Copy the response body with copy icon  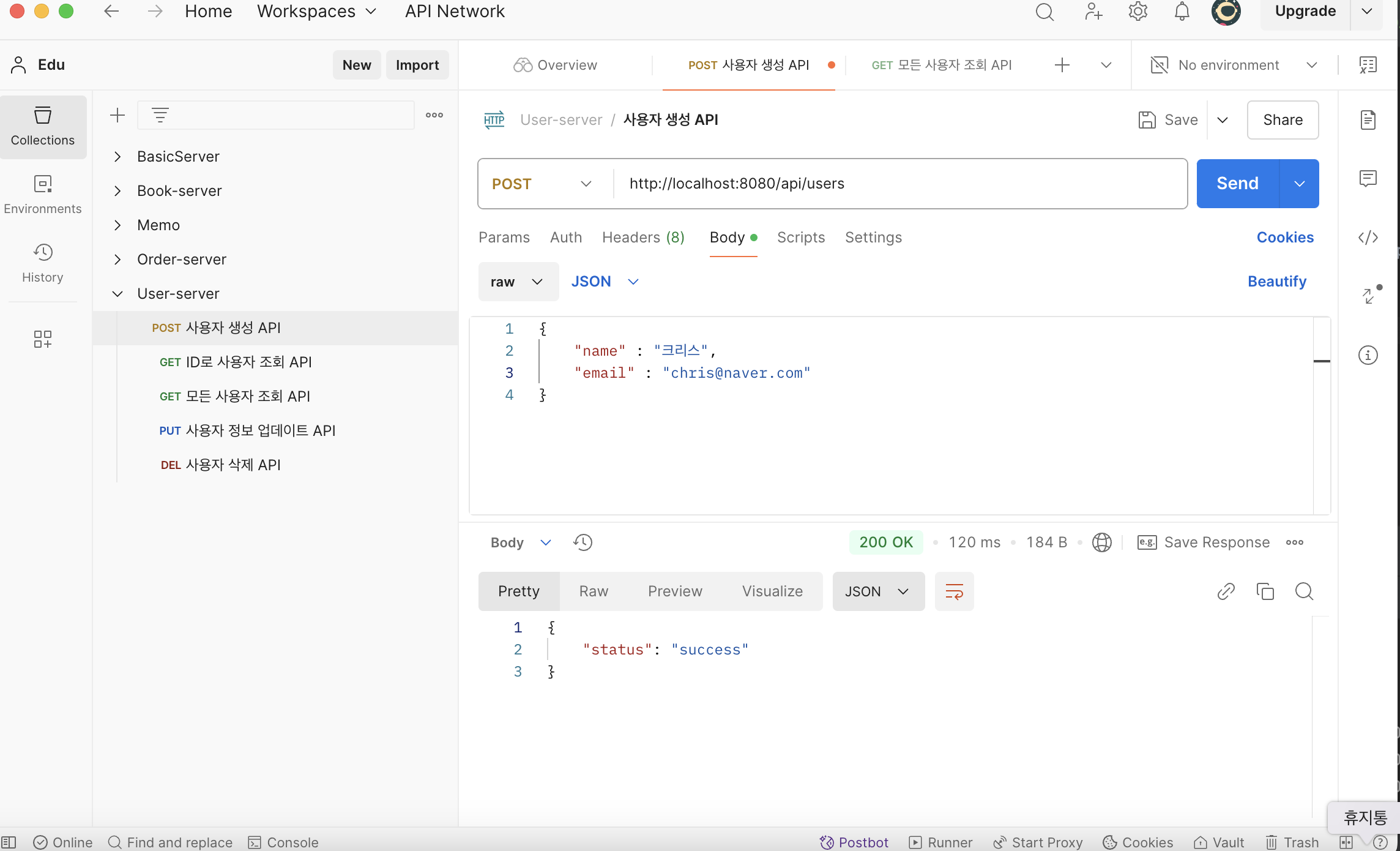(x=1265, y=591)
